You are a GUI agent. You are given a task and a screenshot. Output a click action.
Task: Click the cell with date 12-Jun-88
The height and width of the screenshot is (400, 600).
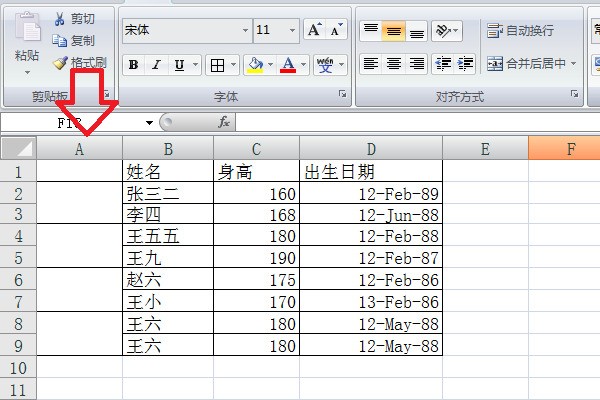coord(371,214)
